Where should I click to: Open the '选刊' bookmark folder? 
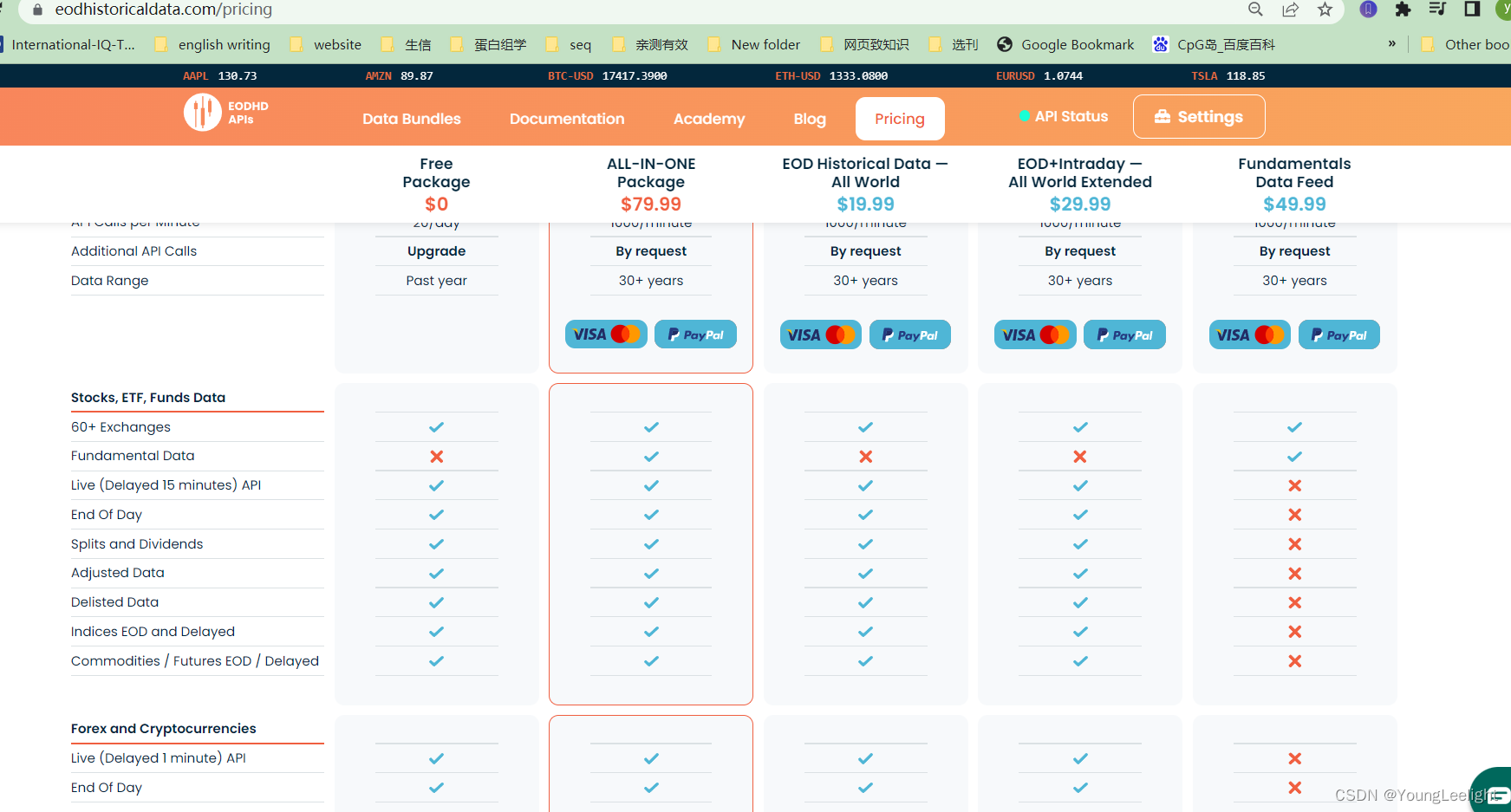click(x=953, y=45)
